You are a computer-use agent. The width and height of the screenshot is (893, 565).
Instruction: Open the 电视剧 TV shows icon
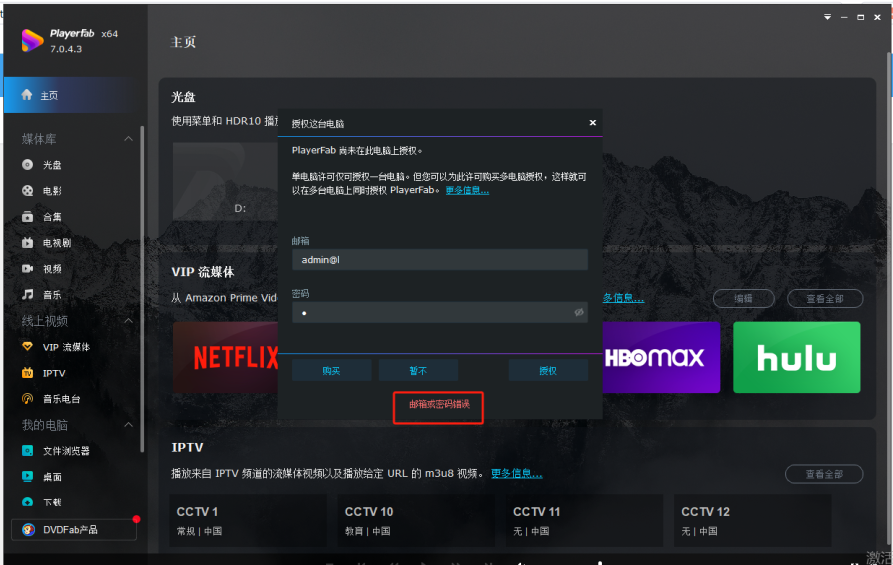[x=27, y=243]
